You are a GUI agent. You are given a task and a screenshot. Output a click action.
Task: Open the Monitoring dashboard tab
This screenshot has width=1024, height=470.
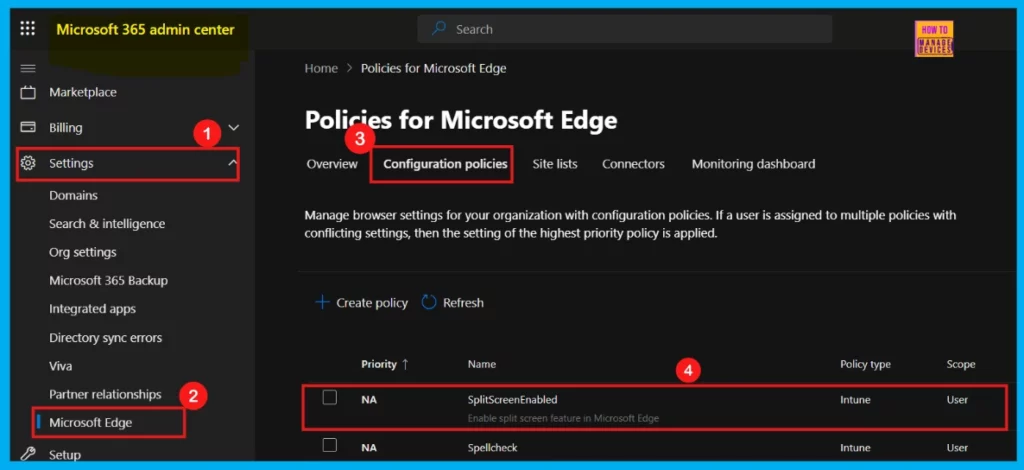[753, 164]
